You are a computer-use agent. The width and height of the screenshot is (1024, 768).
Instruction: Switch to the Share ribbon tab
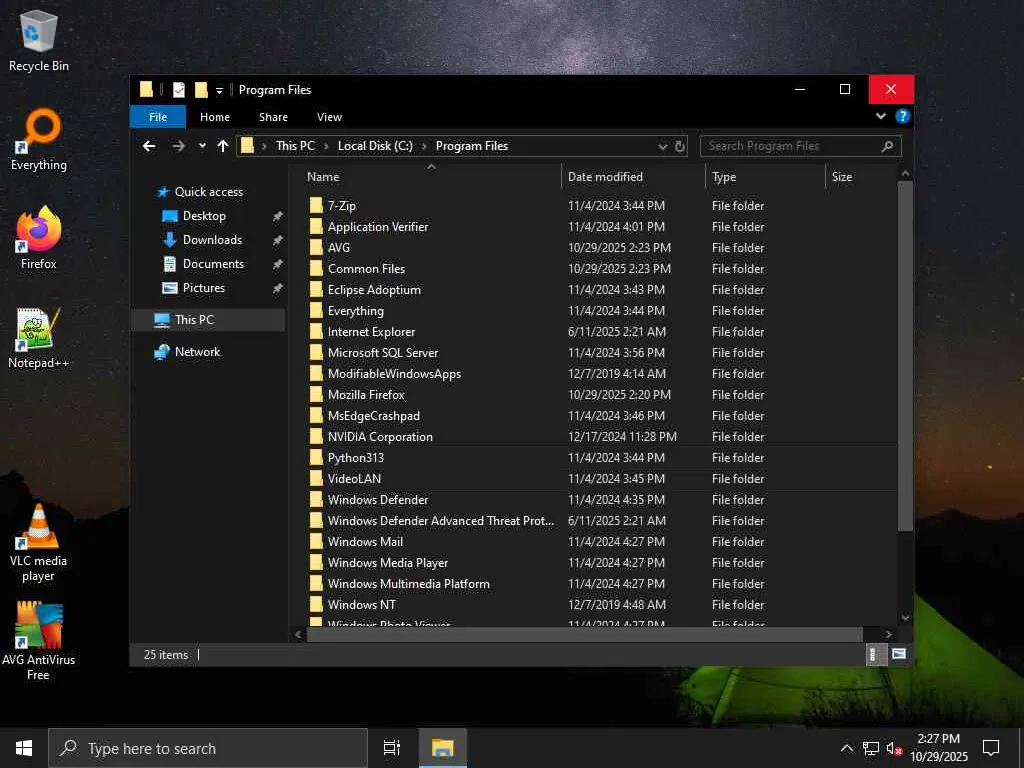(x=273, y=117)
